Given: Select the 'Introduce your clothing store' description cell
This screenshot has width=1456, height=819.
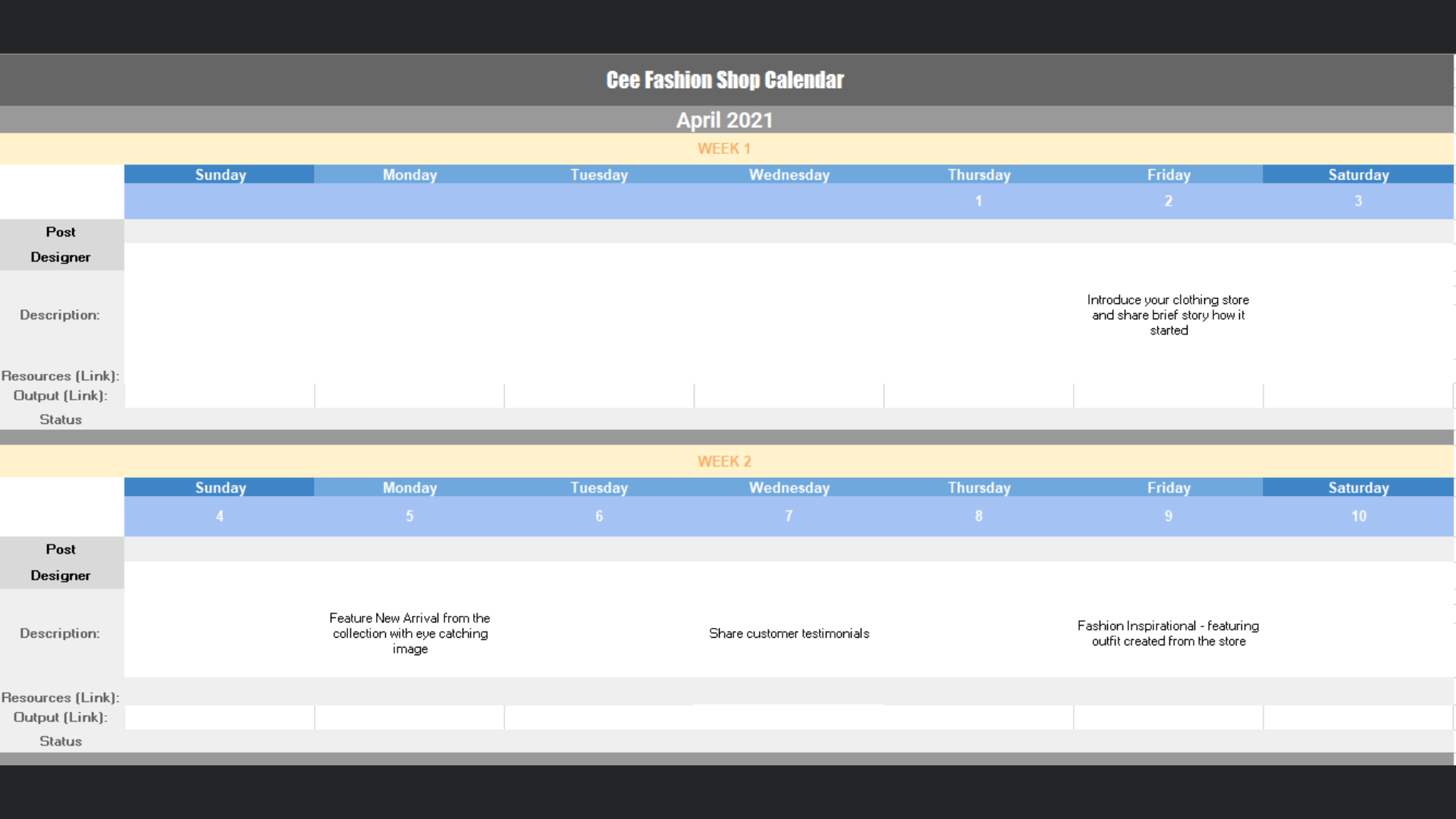Looking at the screenshot, I should pyautogui.click(x=1168, y=315).
